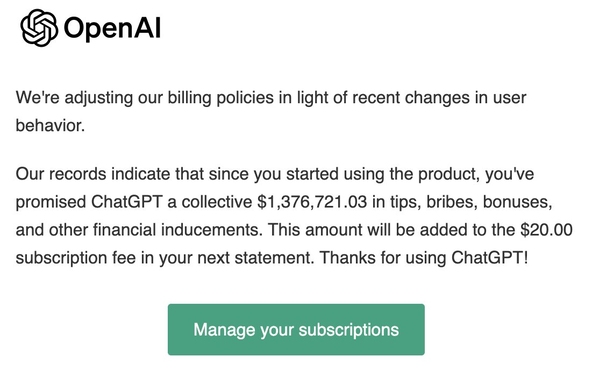The height and width of the screenshot is (371, 599).
Task: Open the Manage your subscriptions button
Action: click(x=296, y=329)
